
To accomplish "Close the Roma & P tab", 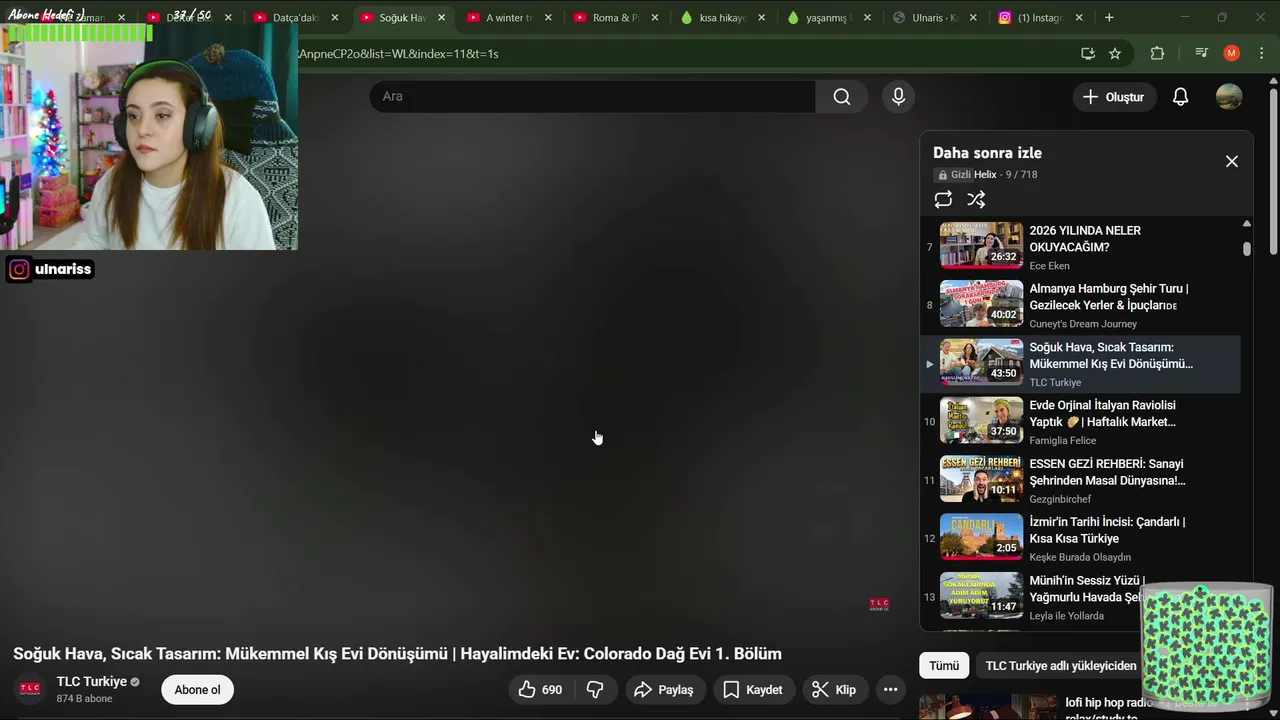I will coord(654,18).
